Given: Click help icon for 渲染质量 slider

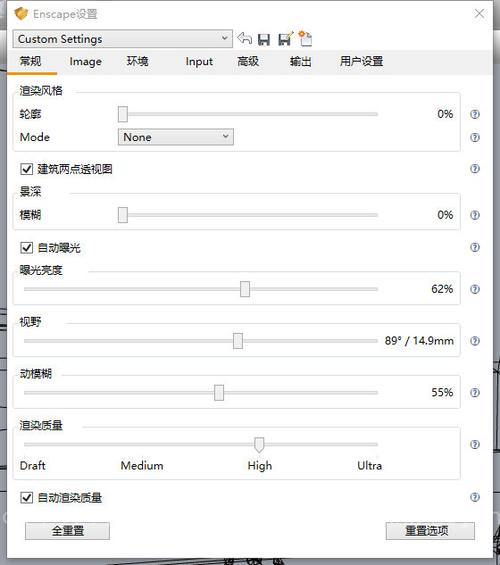Looking at the screenshot, I should (475, 445).
